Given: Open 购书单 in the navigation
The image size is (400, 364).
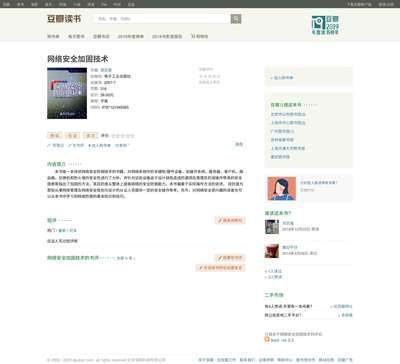Looking at the screenshot, I should [53, 36].
